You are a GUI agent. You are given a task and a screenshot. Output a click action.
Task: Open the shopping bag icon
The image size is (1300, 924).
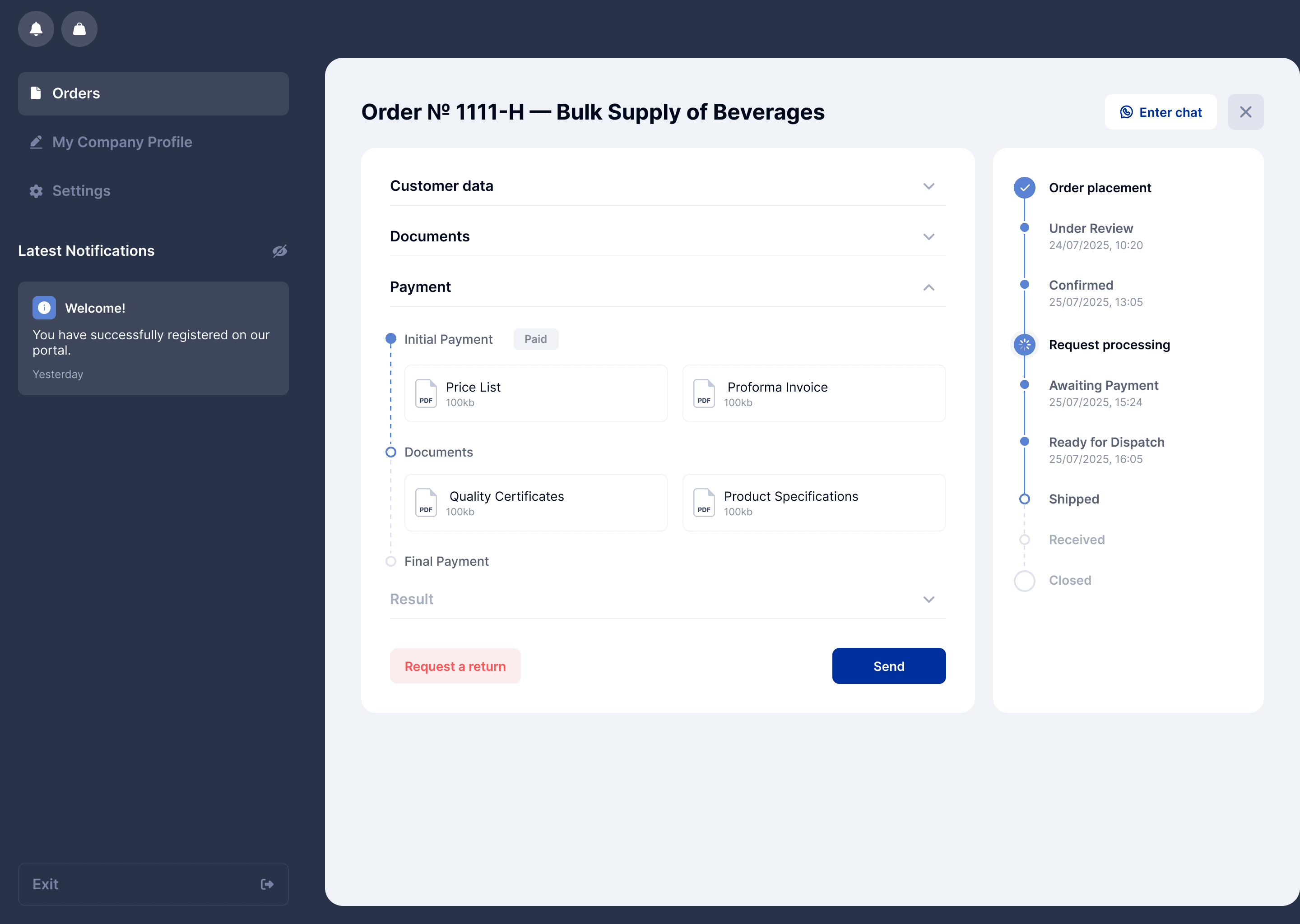pos(79,28)
